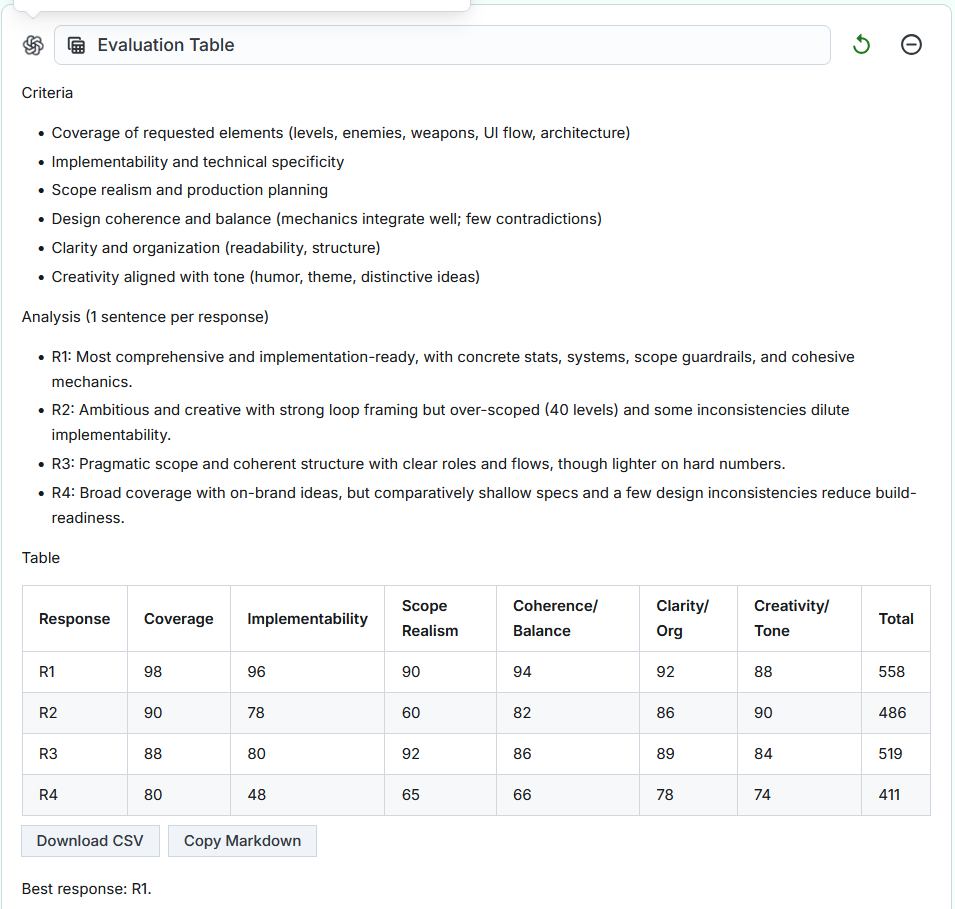This screenshot has height=909, width=955.
Task: Select the R3 row label cell
Action: point(48,754)
